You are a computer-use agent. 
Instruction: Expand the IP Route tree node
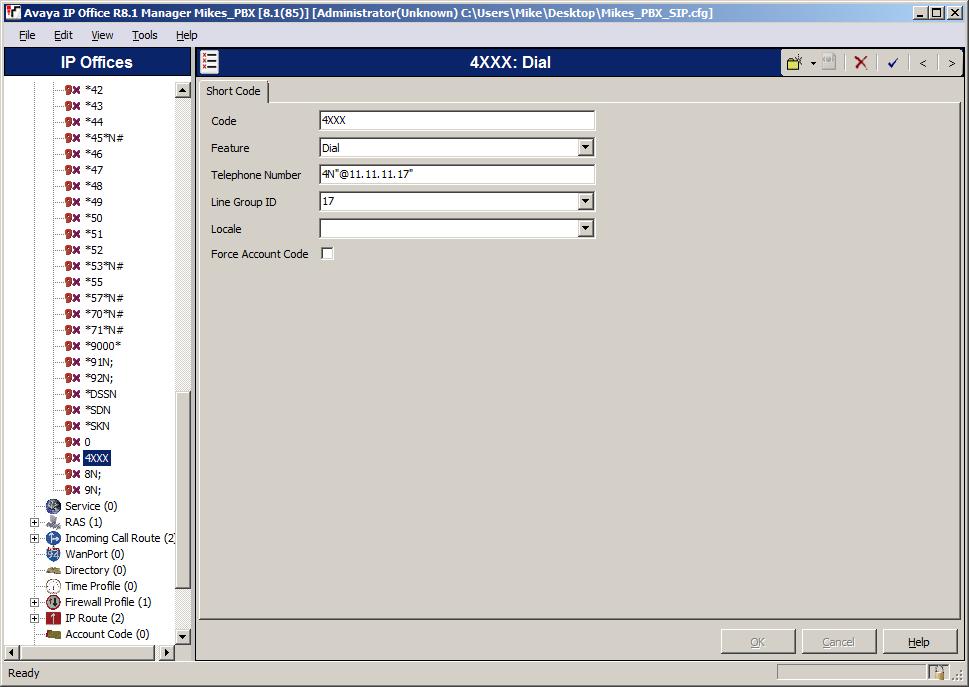(x=35, y=618)
